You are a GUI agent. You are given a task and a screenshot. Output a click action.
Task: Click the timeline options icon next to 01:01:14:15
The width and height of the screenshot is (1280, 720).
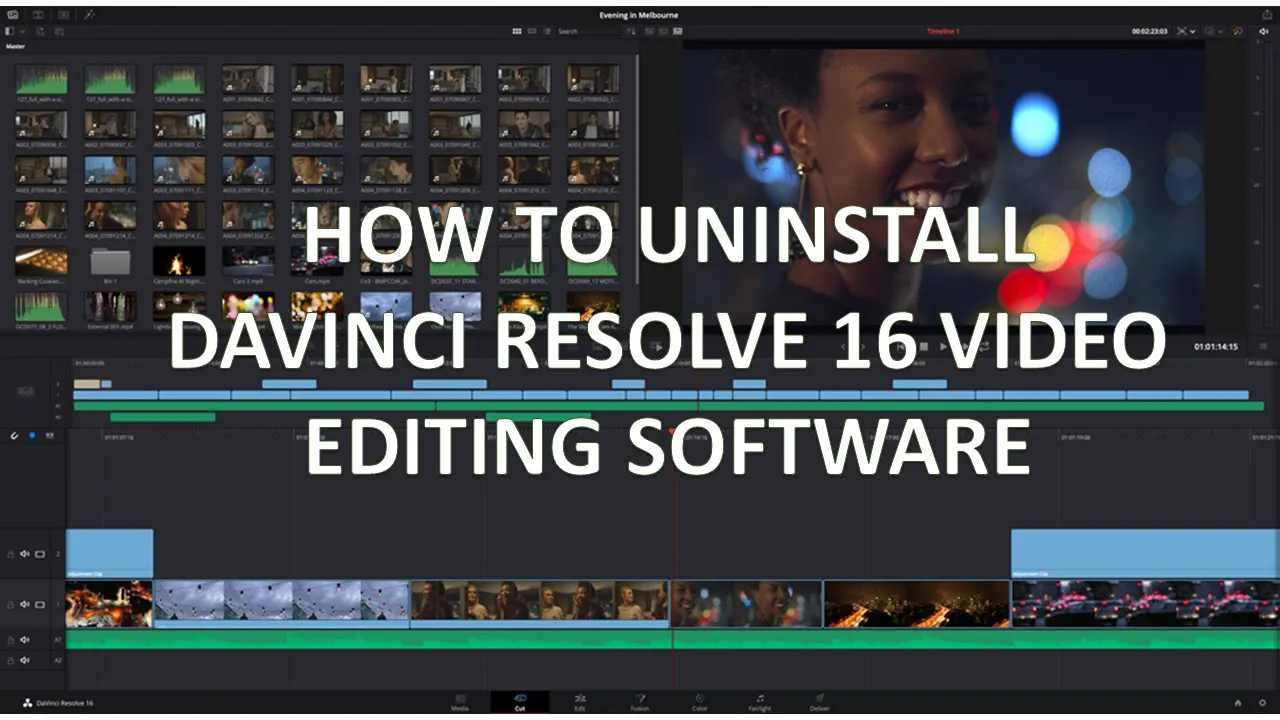pos(1263,346)
